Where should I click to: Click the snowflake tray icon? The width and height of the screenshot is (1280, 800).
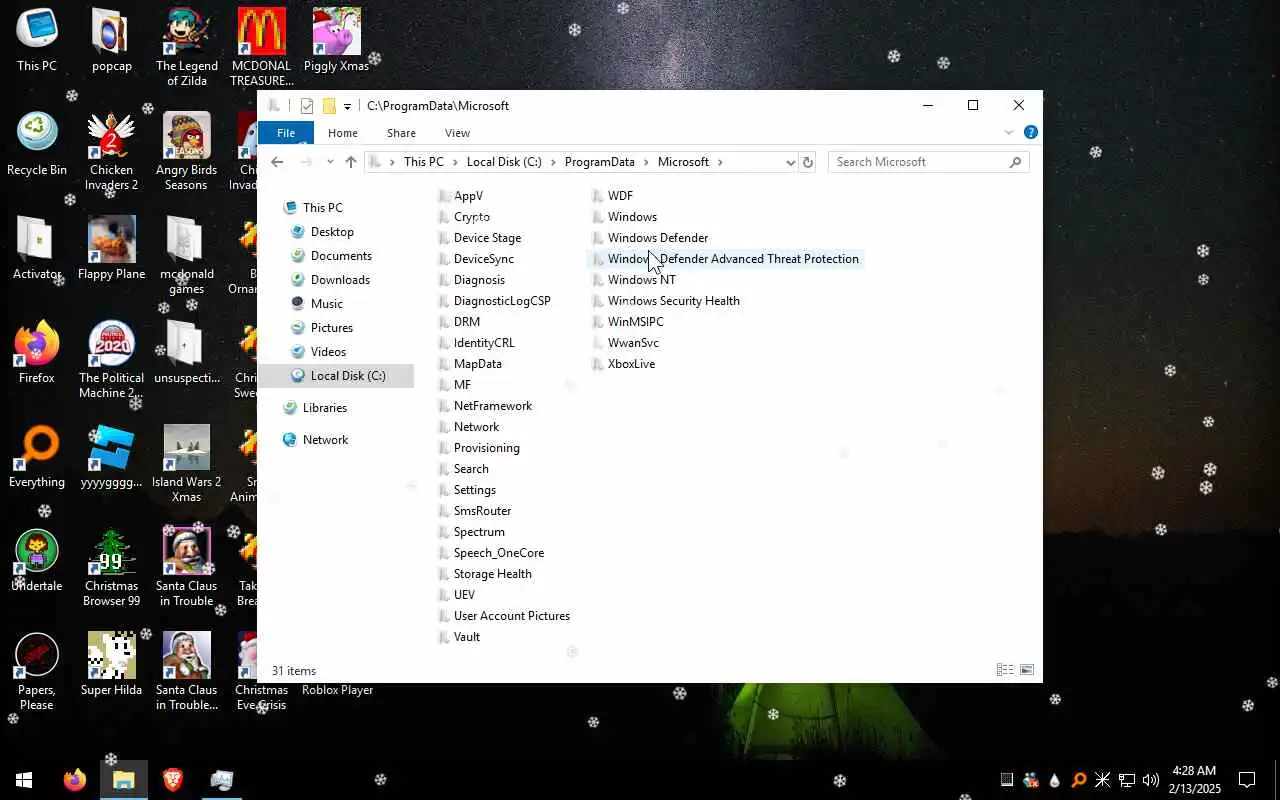[x=1102, y=780]
